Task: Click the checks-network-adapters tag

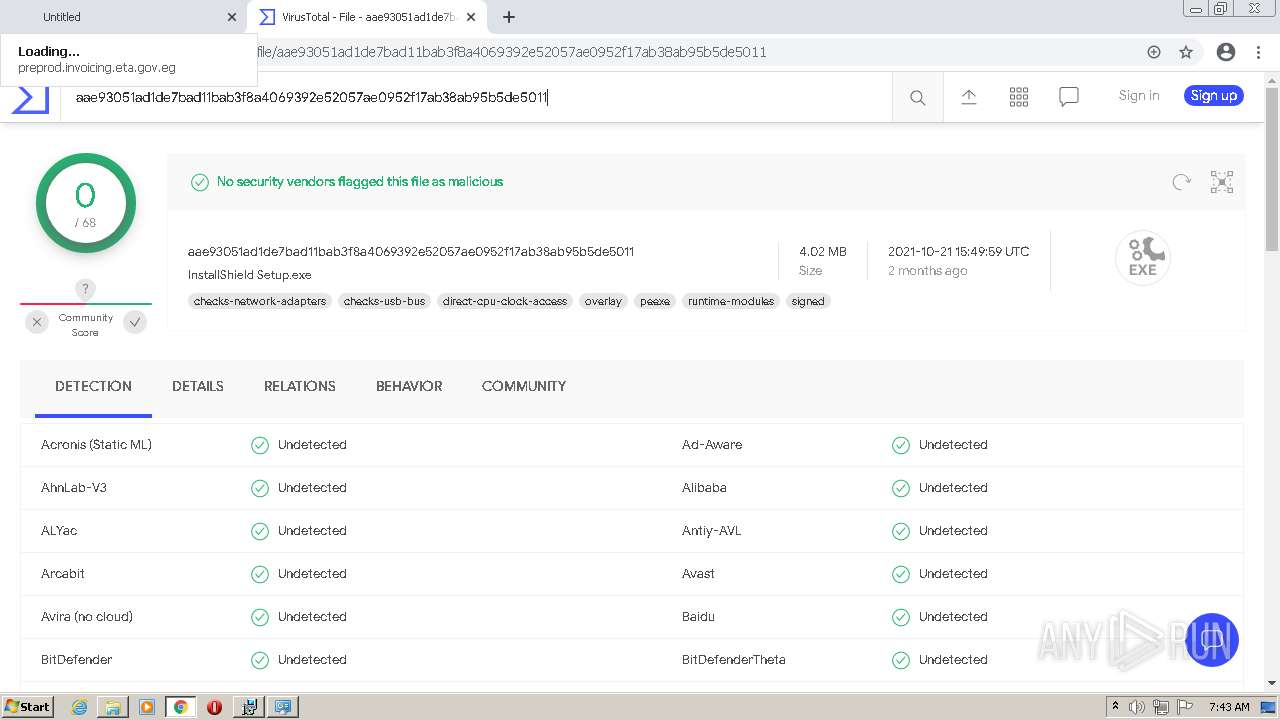Action: (260, 301)
